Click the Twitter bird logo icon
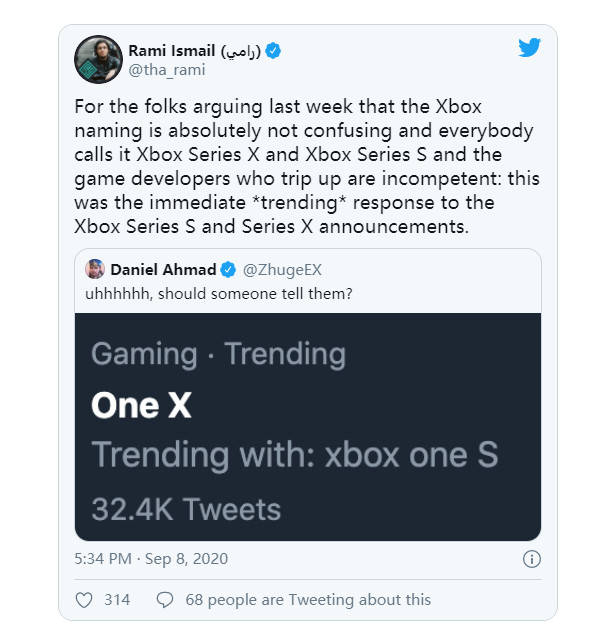 click(529, 47)
